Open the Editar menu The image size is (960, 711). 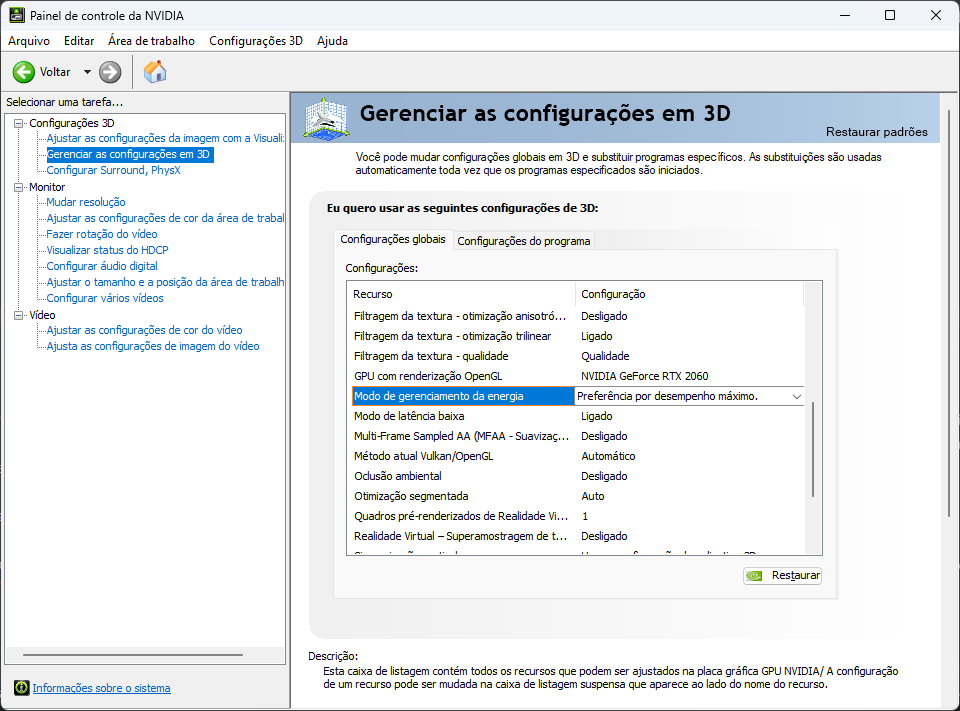coord(79,41)
